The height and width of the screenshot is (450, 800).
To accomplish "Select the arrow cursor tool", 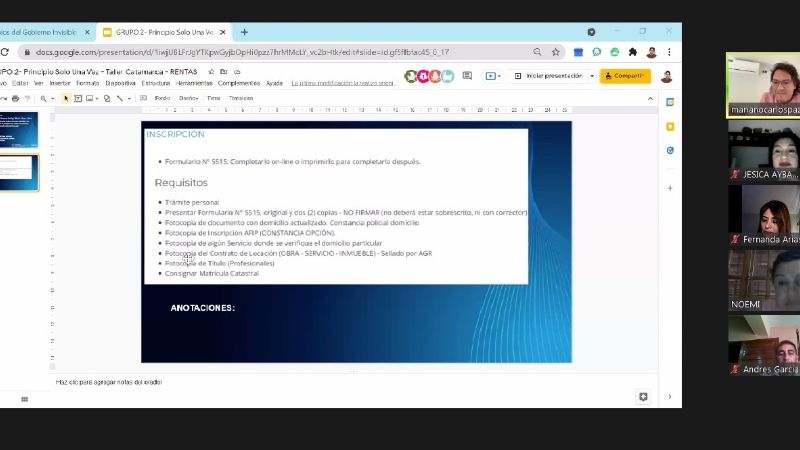I will coord(66,98).
